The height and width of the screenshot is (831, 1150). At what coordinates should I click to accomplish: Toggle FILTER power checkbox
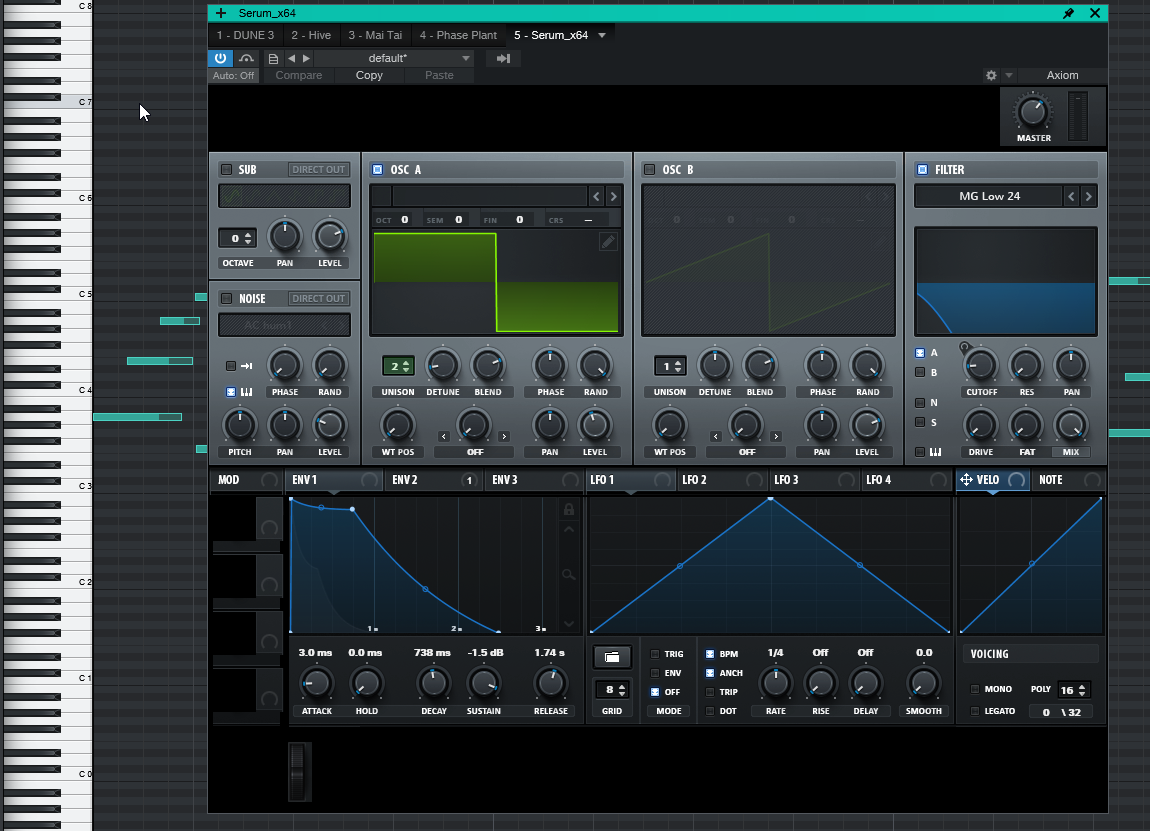tap(922, 169)
